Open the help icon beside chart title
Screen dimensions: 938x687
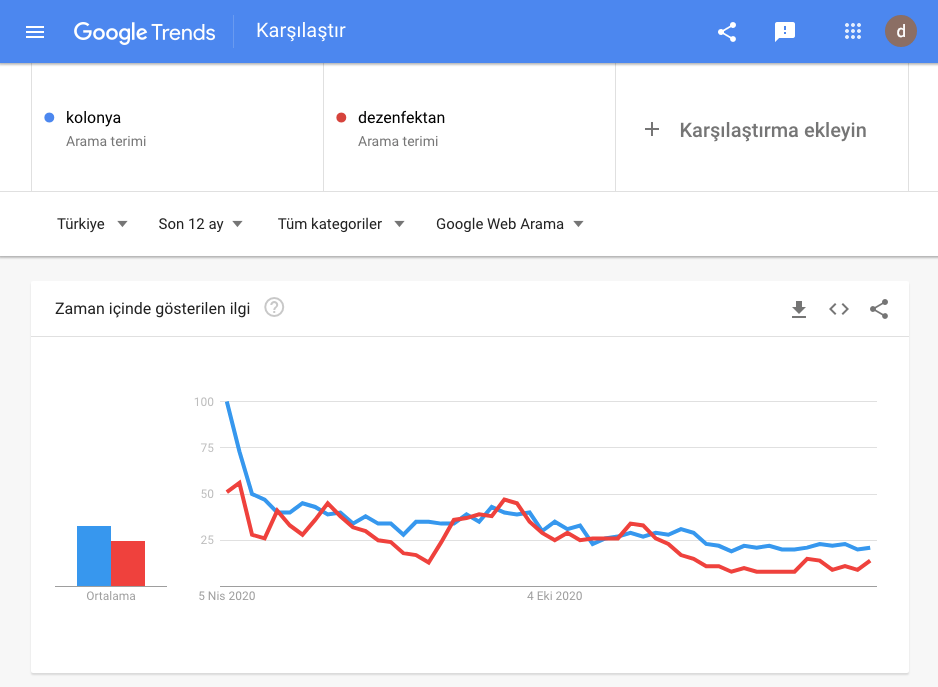click(x=274, y=308)
